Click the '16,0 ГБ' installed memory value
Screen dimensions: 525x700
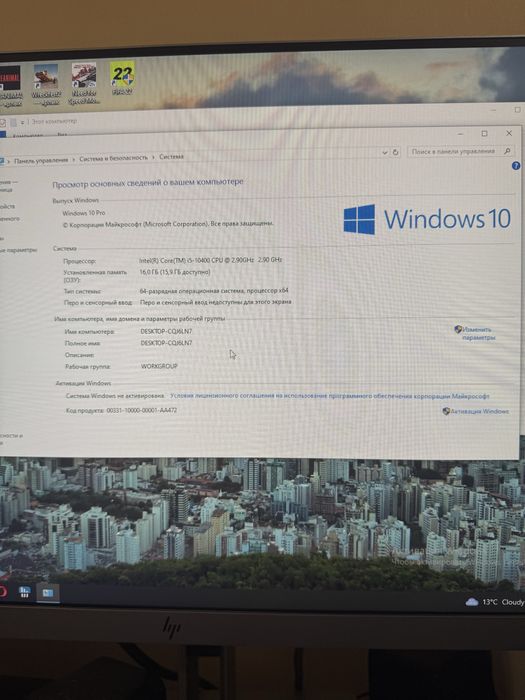point(175,272)
